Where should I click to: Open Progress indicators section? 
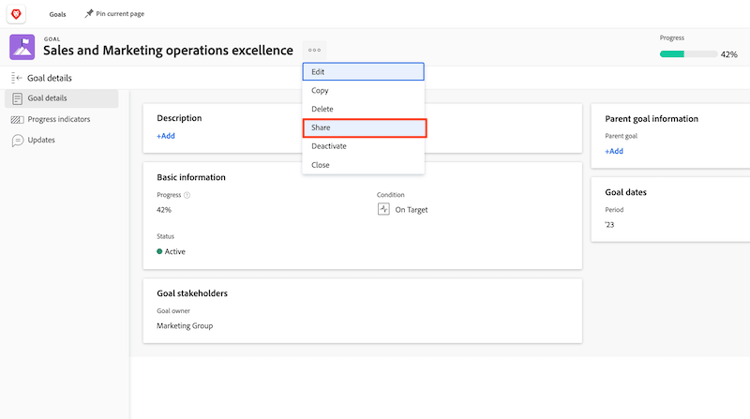tap(58, 119)
